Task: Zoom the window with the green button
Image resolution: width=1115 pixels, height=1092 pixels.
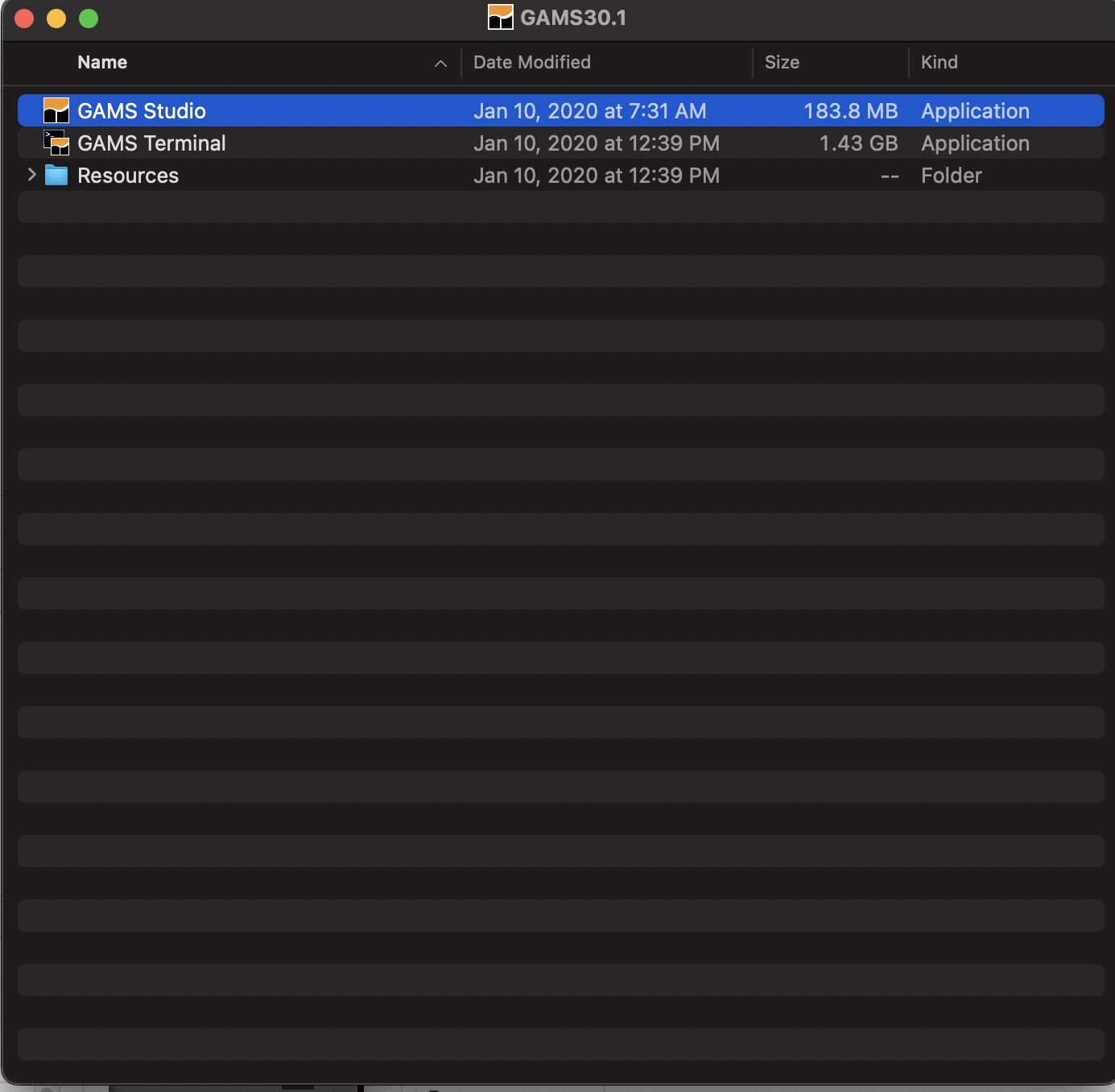Action: (89, 18)
